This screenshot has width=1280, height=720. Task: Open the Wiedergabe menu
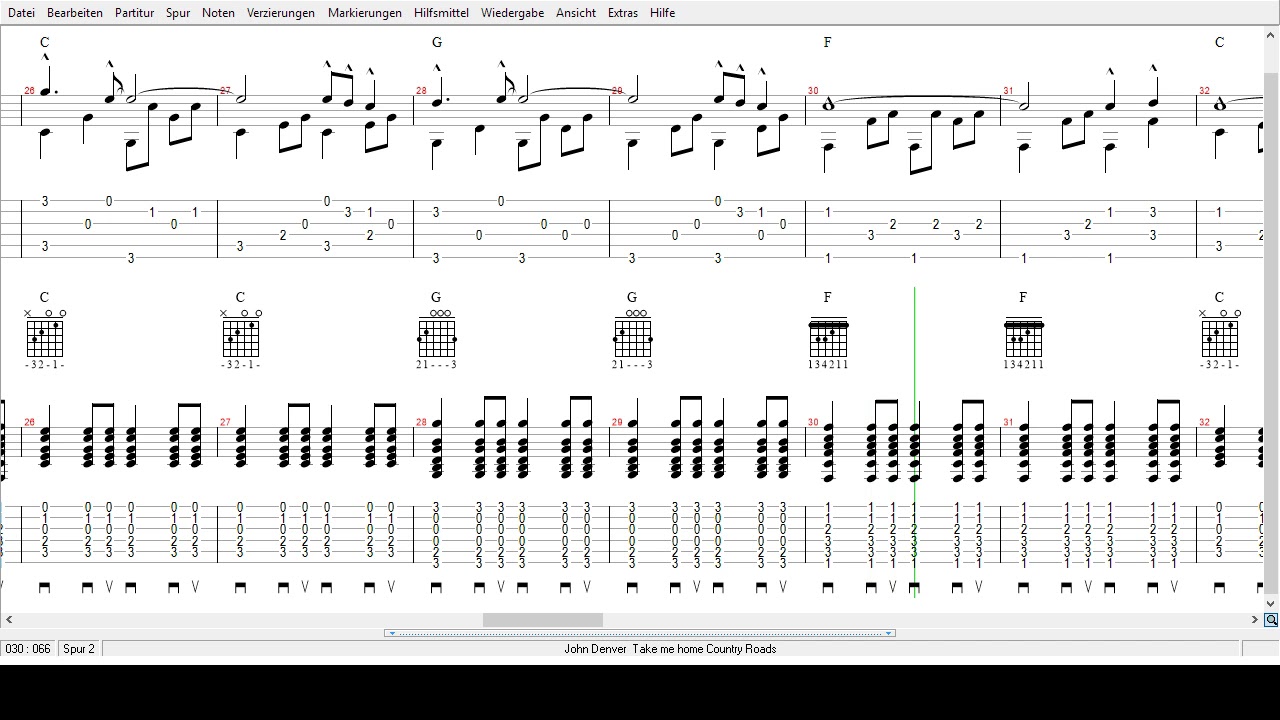click(512, 13)
